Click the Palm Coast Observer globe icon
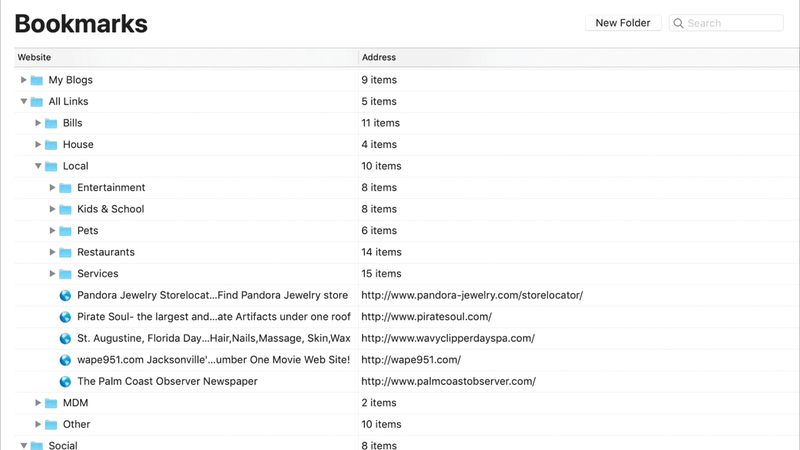 click(x=65, y=381)
